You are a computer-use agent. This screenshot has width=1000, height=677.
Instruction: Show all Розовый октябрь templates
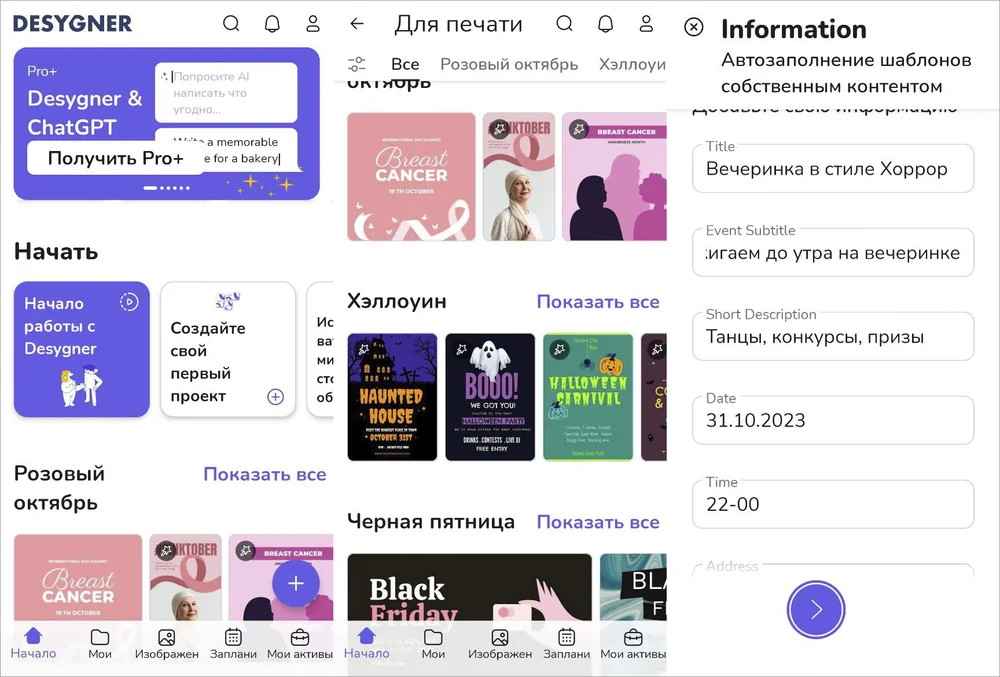coord(264,474)
